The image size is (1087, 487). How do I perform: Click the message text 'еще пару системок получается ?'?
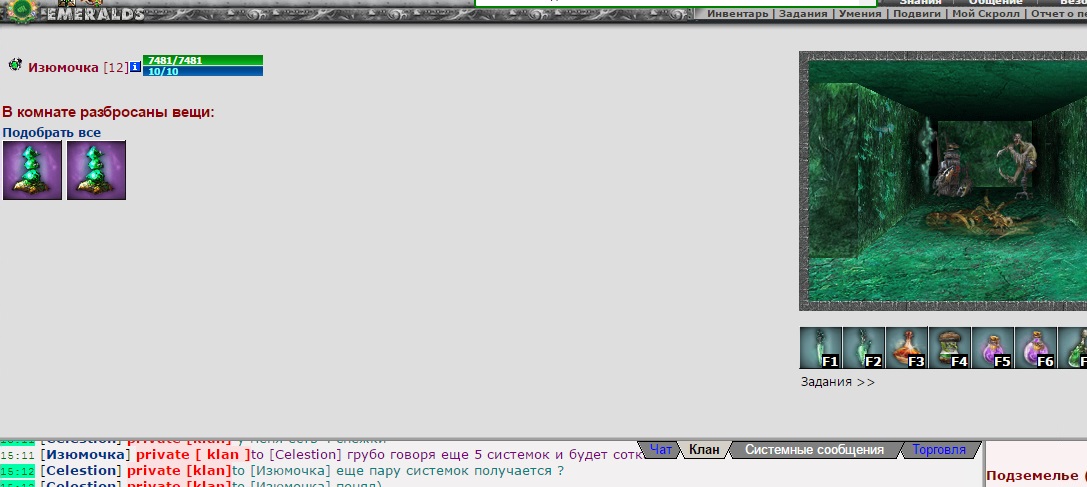(x=450, y=471)
